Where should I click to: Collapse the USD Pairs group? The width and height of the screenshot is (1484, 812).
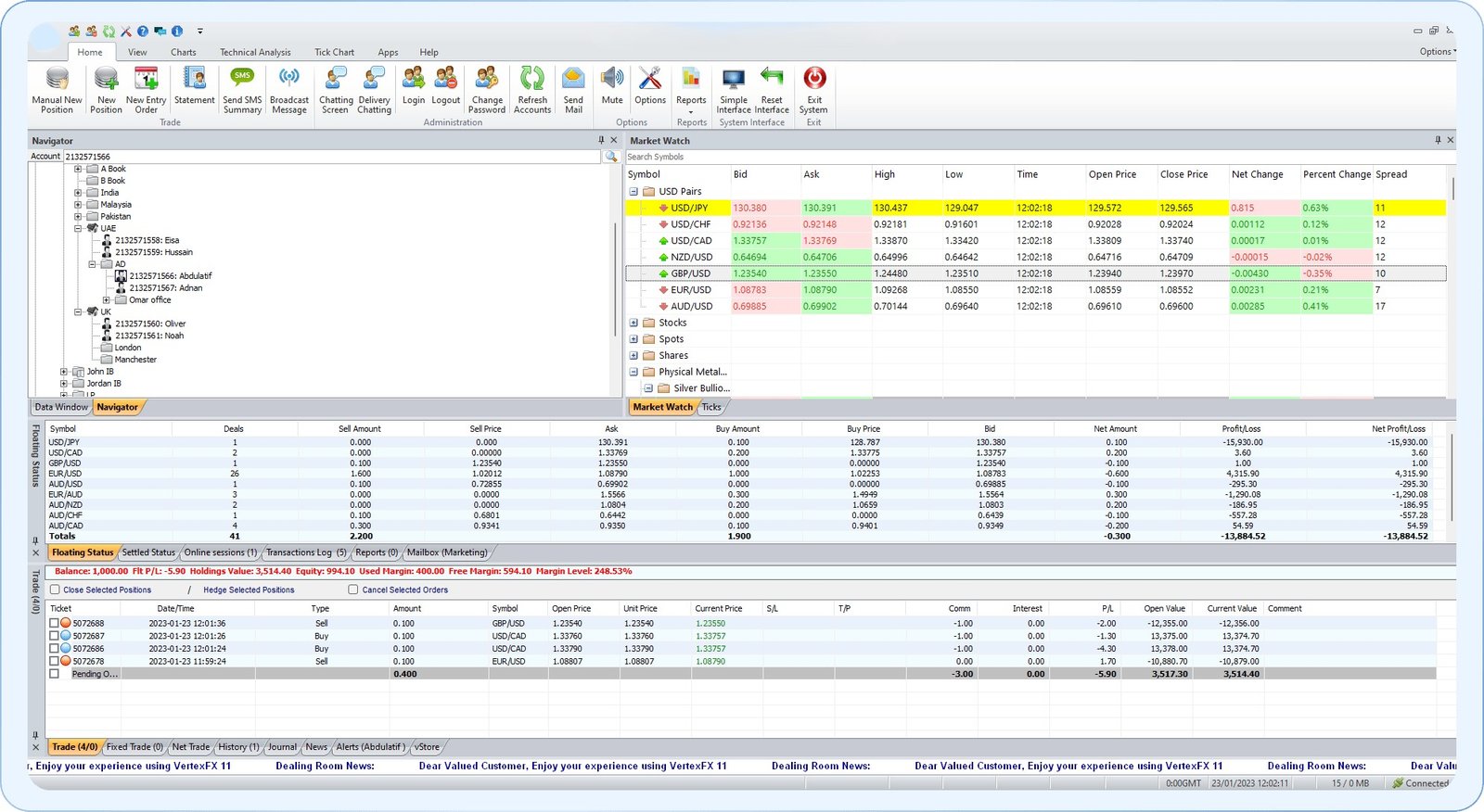tap(634, 192)
